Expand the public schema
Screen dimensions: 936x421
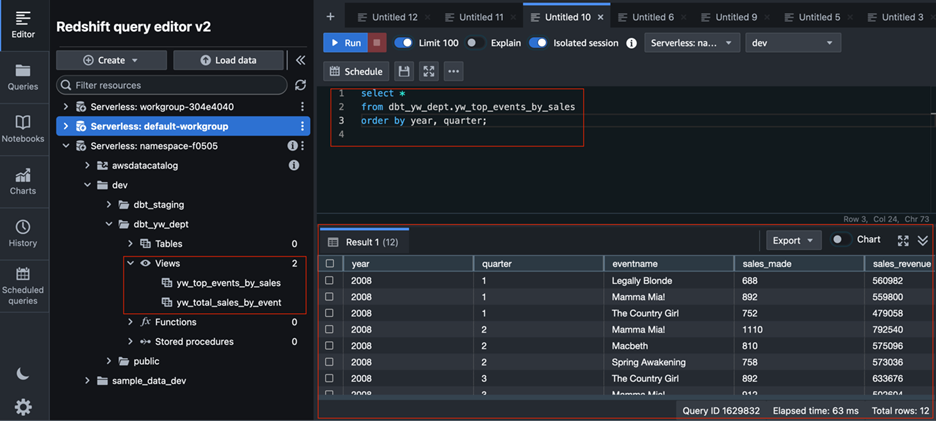click(x=109, y=361)
